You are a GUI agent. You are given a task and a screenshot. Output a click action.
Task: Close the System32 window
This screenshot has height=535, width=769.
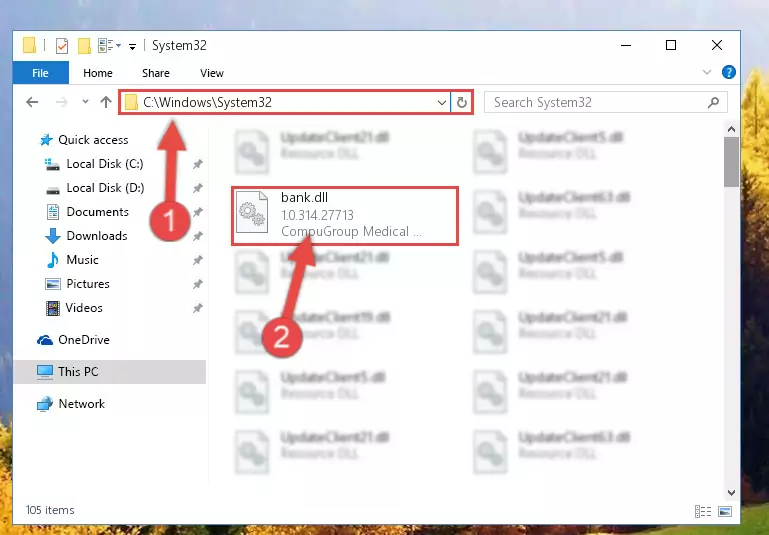tap(717, 46)
